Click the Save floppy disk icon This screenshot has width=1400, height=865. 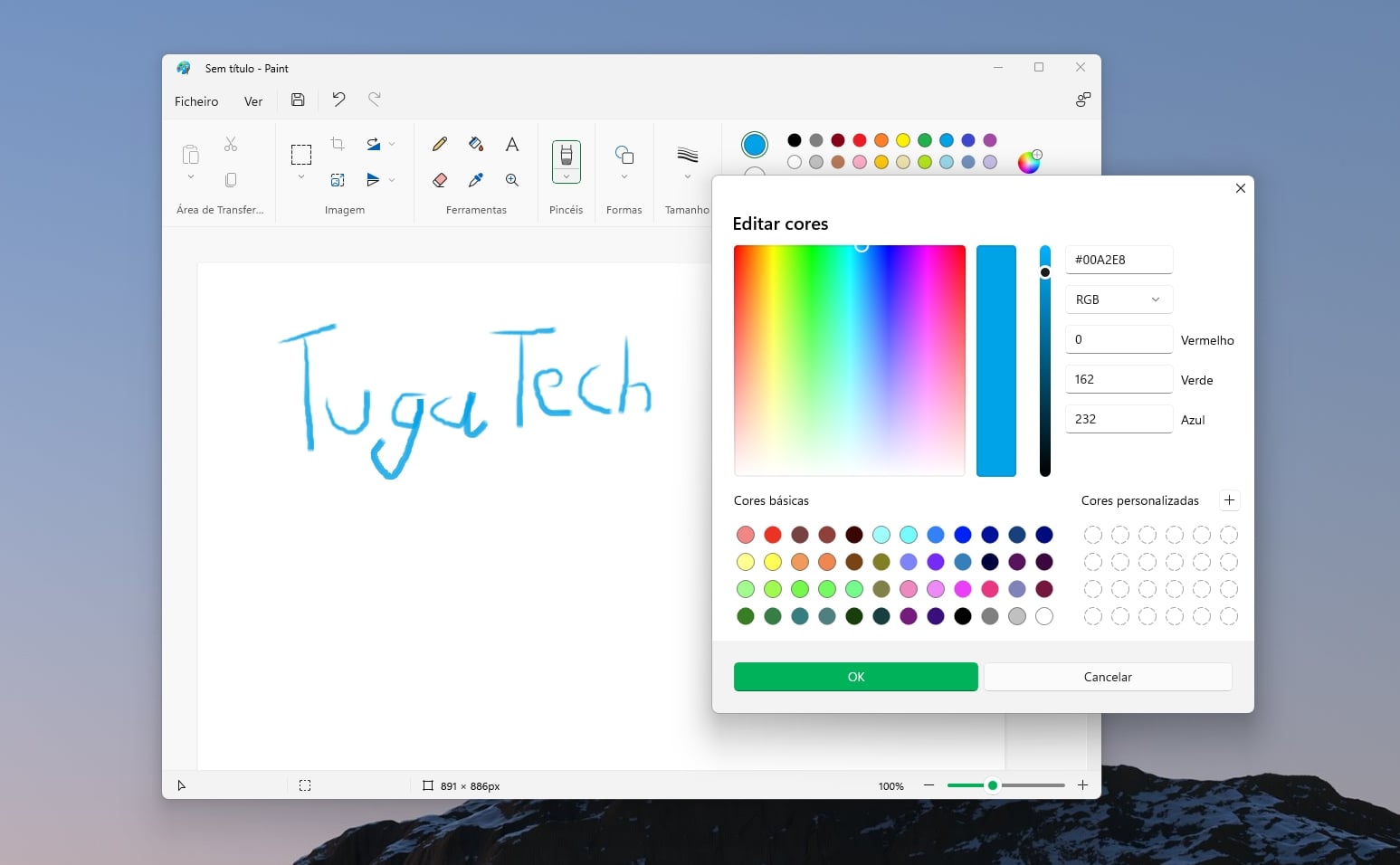(x=298, y=100)
